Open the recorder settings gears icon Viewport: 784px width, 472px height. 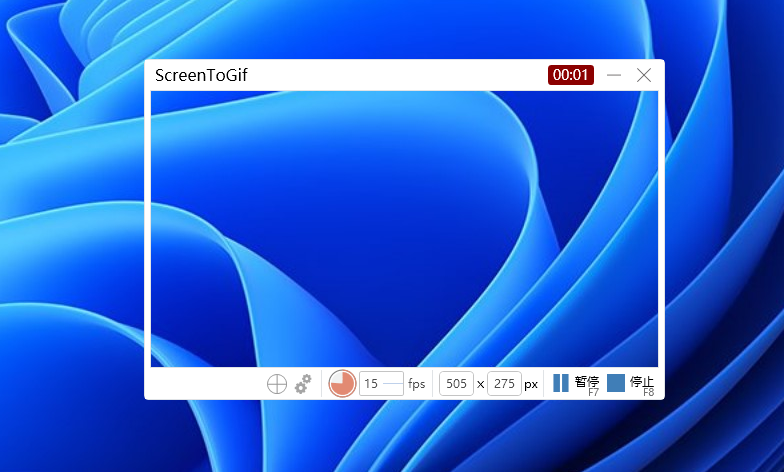[304, 384]
